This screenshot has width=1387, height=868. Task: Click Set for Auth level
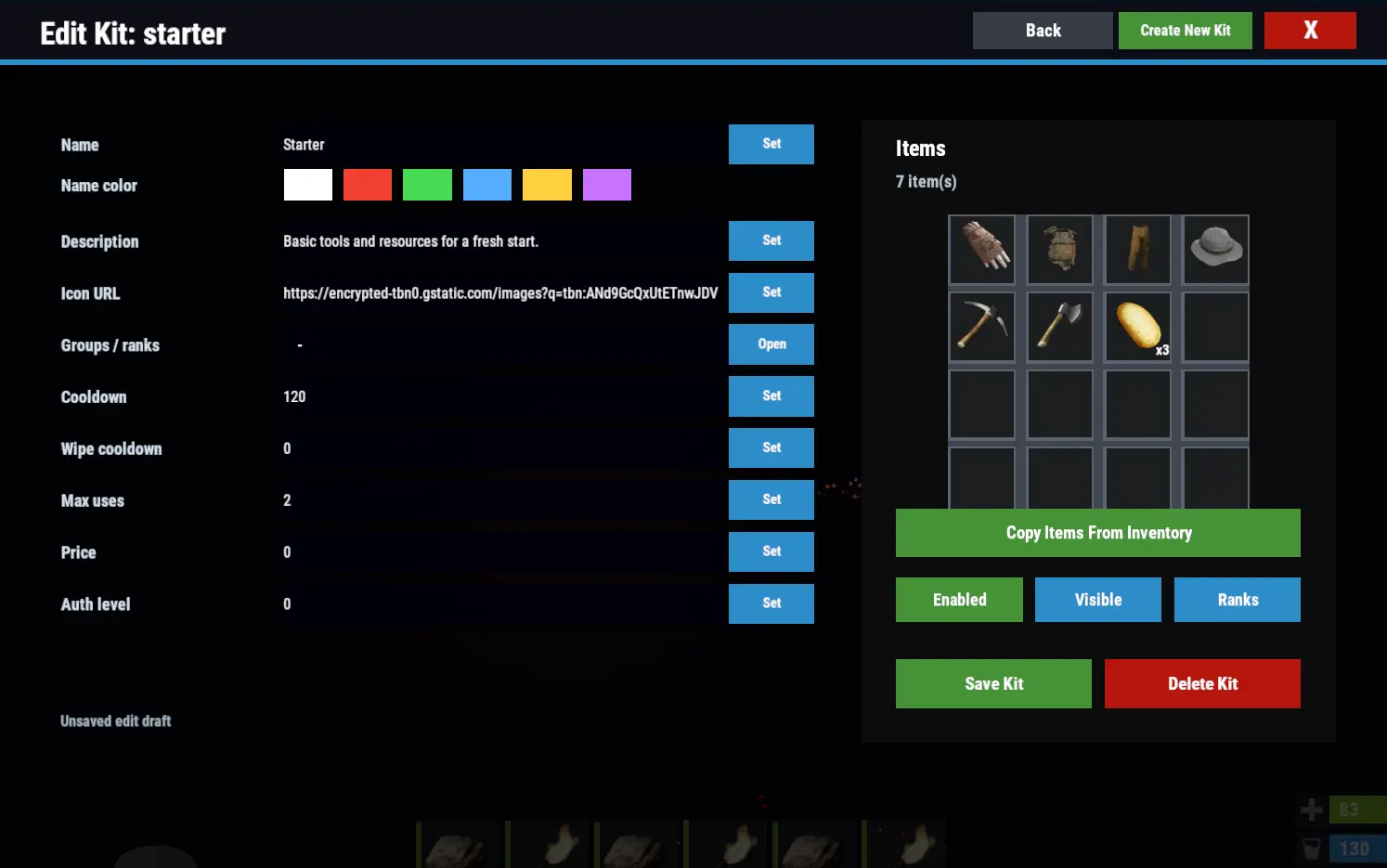click(771, 603)
